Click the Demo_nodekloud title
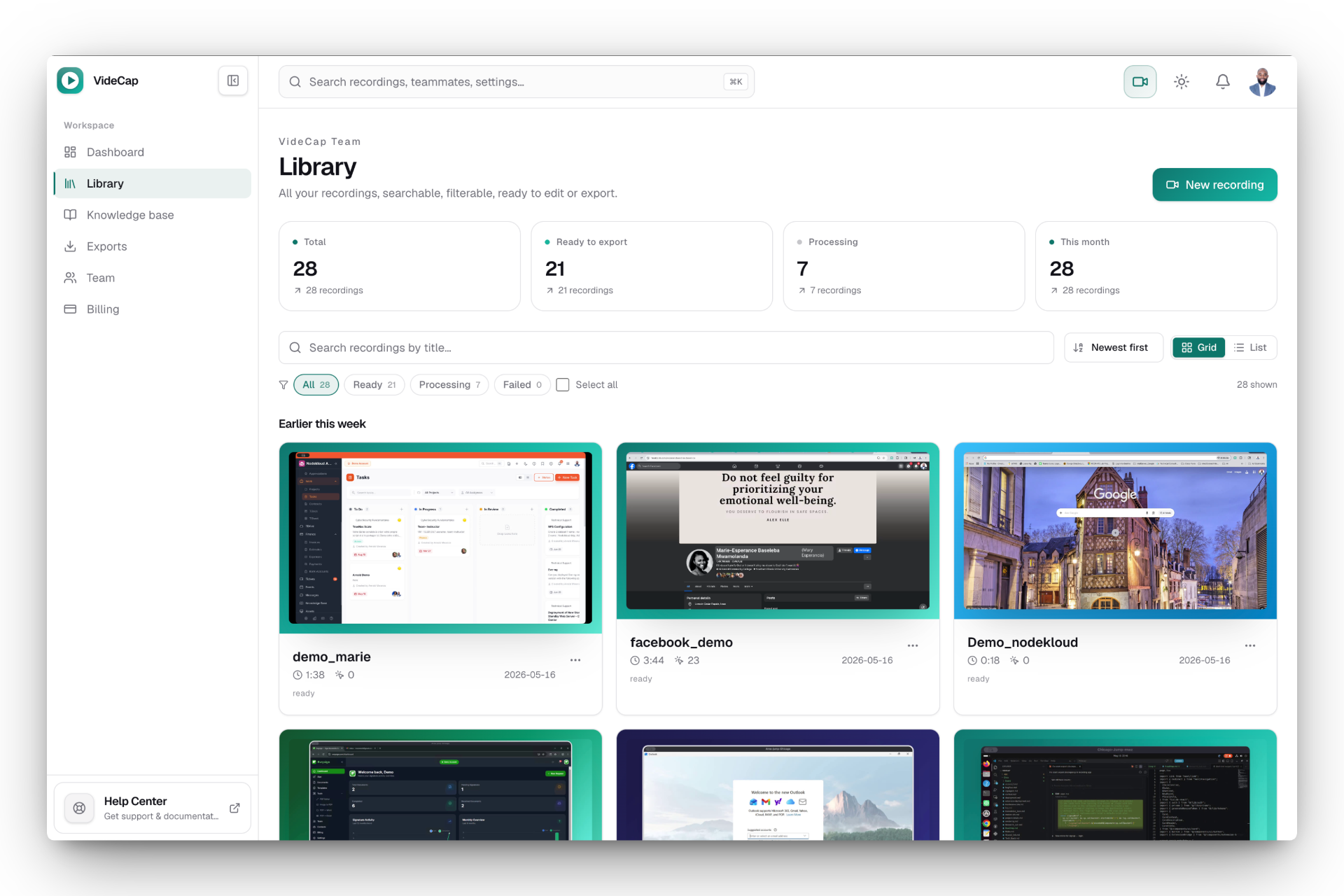1344x896 pixels. click(x=1023, y=642)
